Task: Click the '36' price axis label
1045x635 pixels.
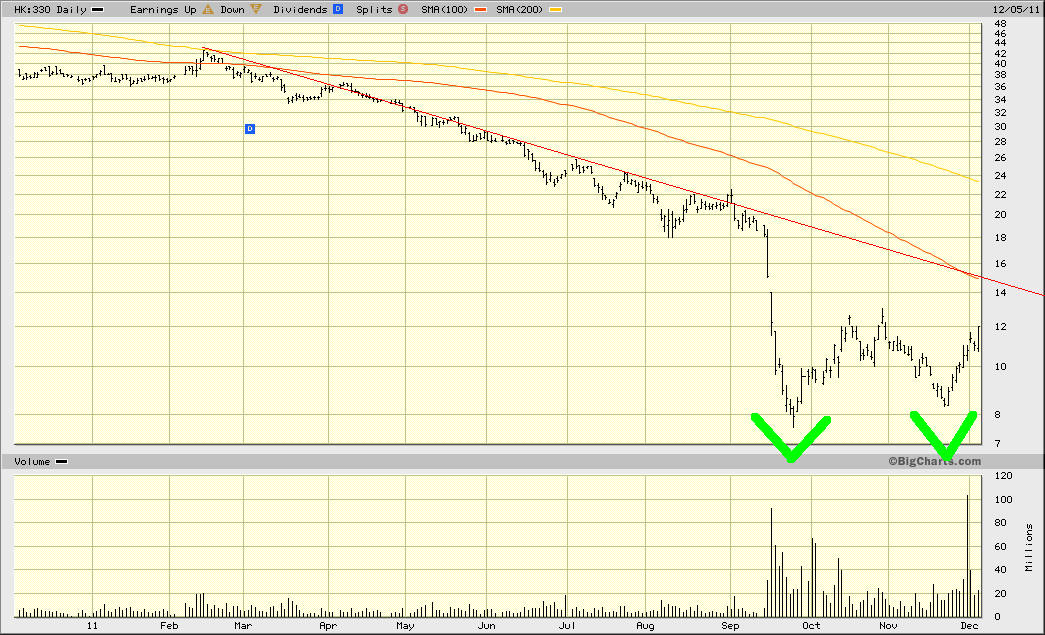Action: tap(1000, 87)
